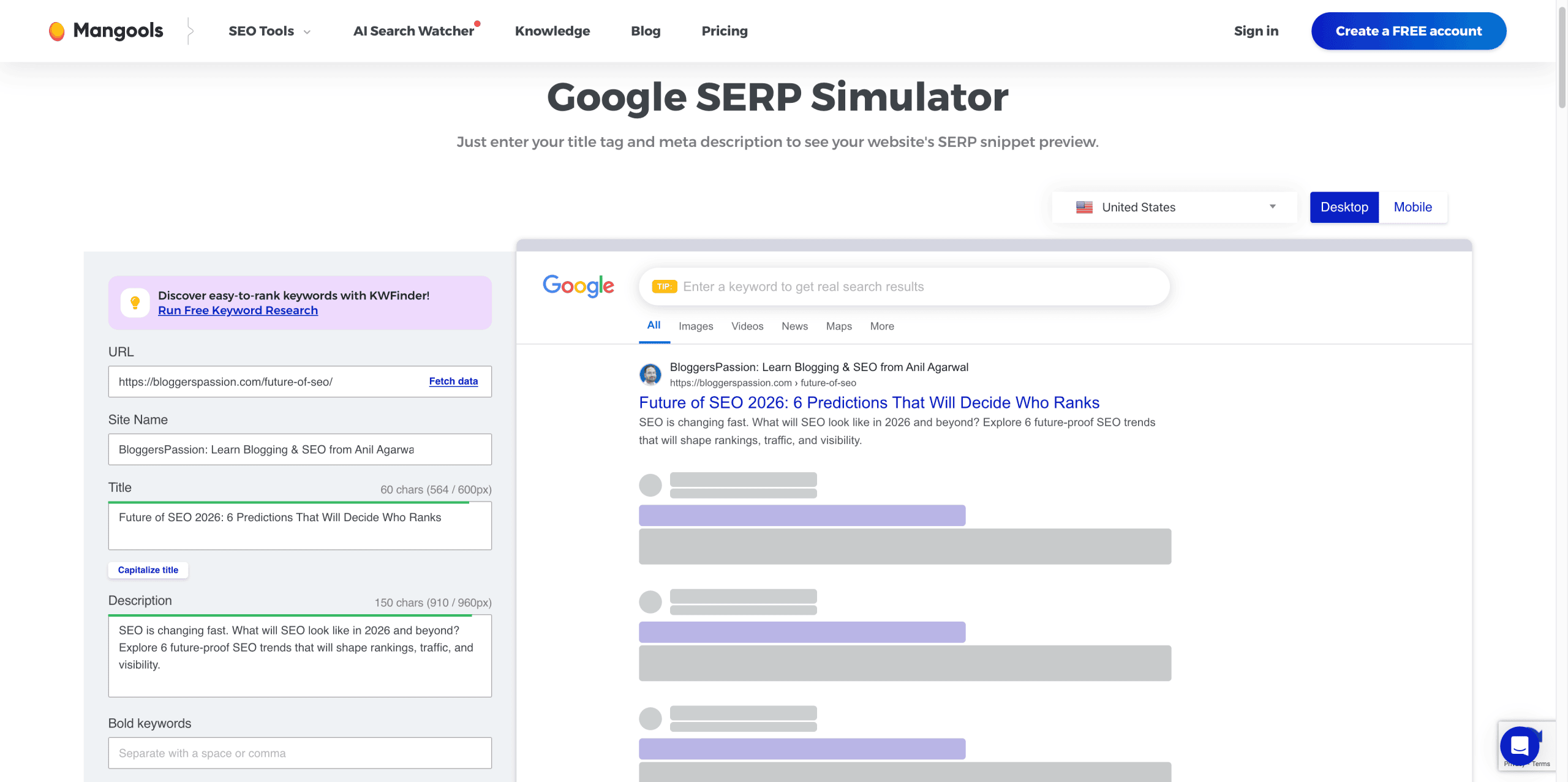The width and height of the screenshot is (1568, 782).
Task: Click the lightbulb icon in the KWFinder banner
Action: click(135, 301)
